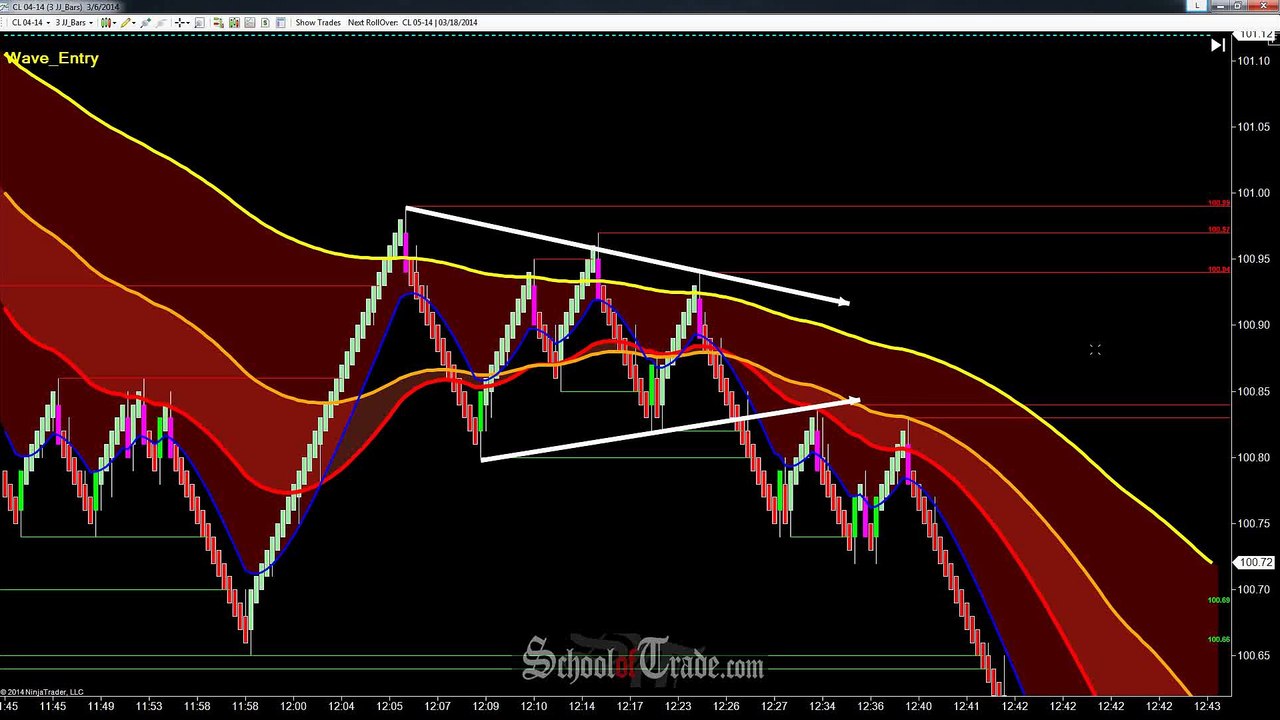Click the 12:09 time axis label
This screenshot has width=1280, height=720.
485,706
